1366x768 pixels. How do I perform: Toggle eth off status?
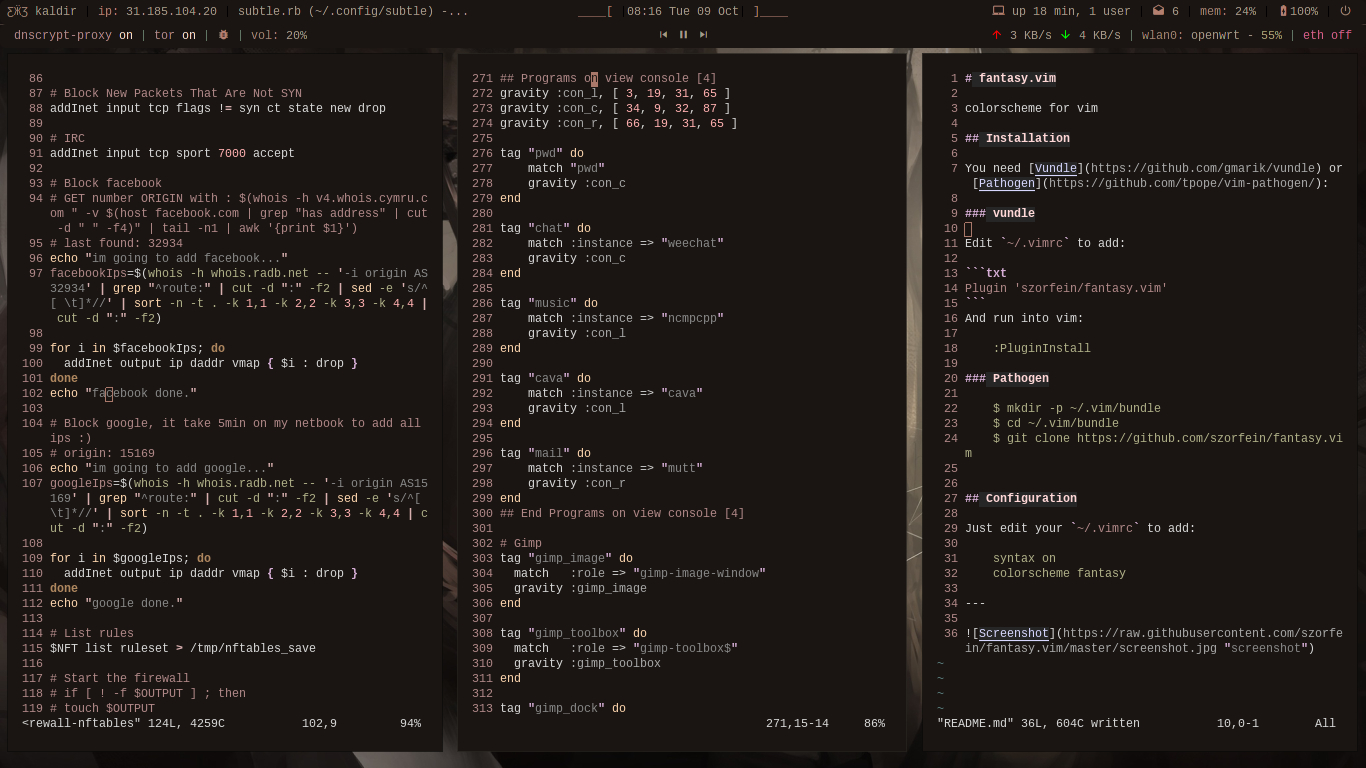pyautogui.click(x=1327, y=35)
